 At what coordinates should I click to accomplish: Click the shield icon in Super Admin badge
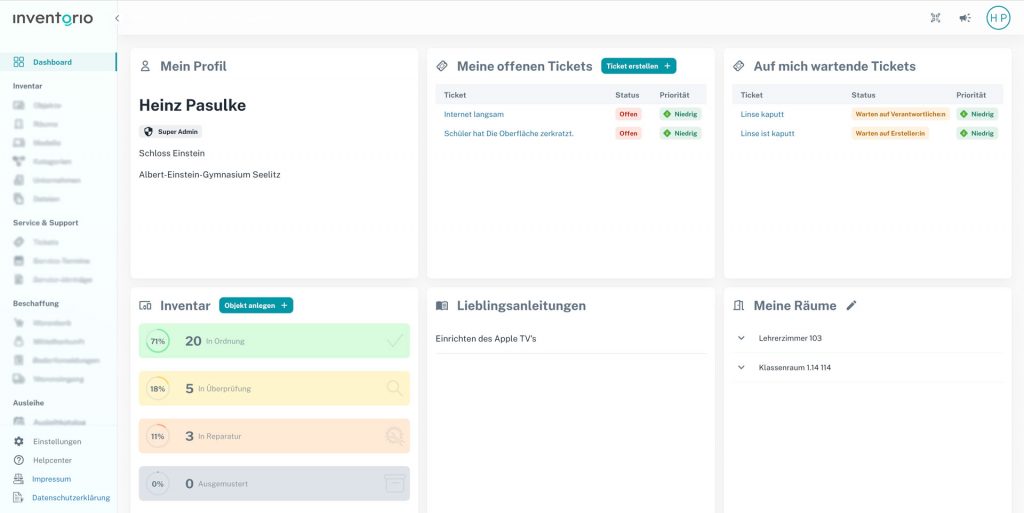(148, 131)
